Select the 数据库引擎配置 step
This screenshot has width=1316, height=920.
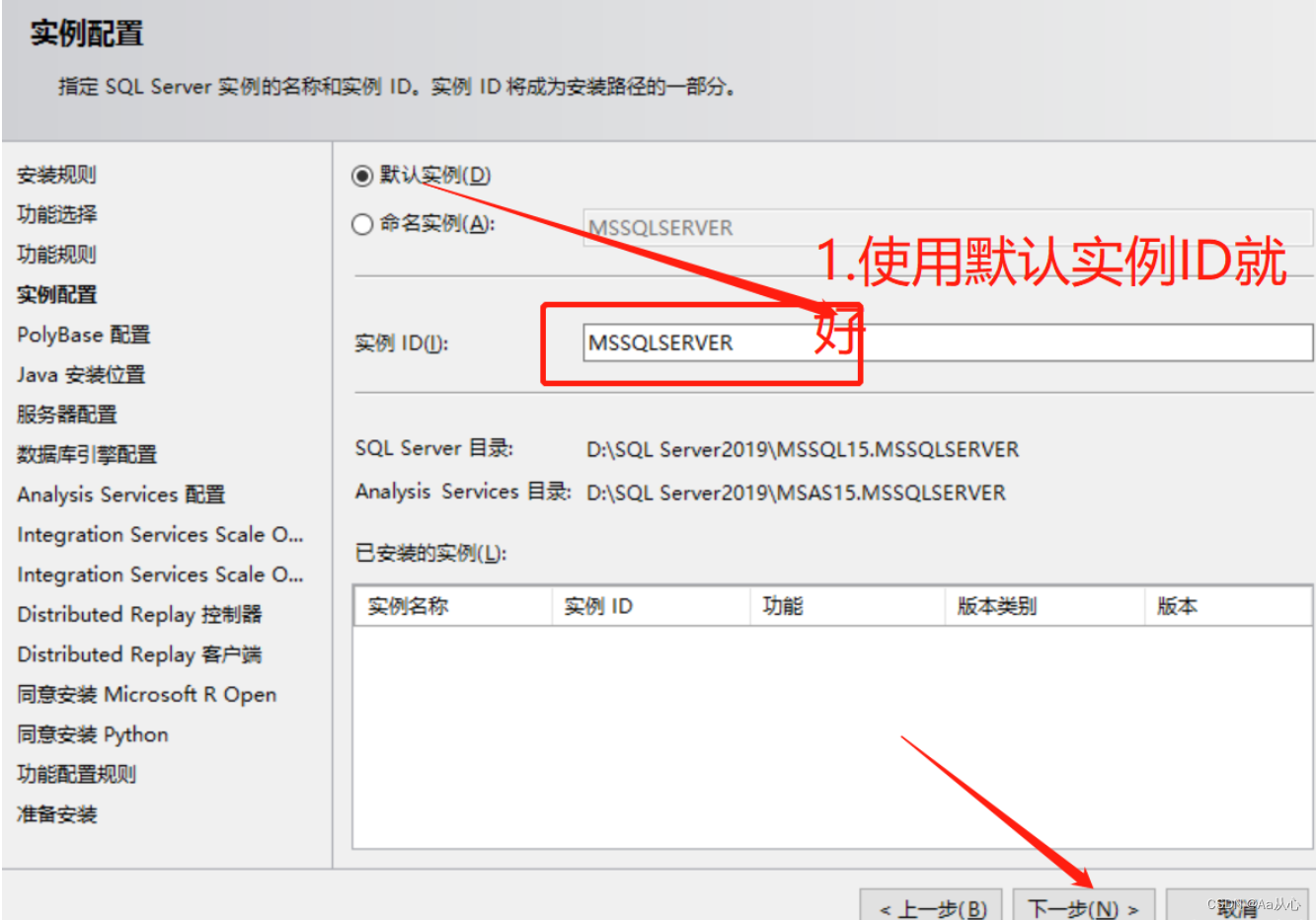(87, 454)
